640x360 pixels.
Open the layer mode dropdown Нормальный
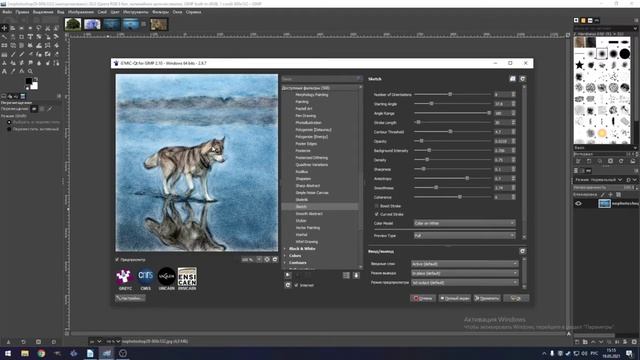tap(599, 180)
